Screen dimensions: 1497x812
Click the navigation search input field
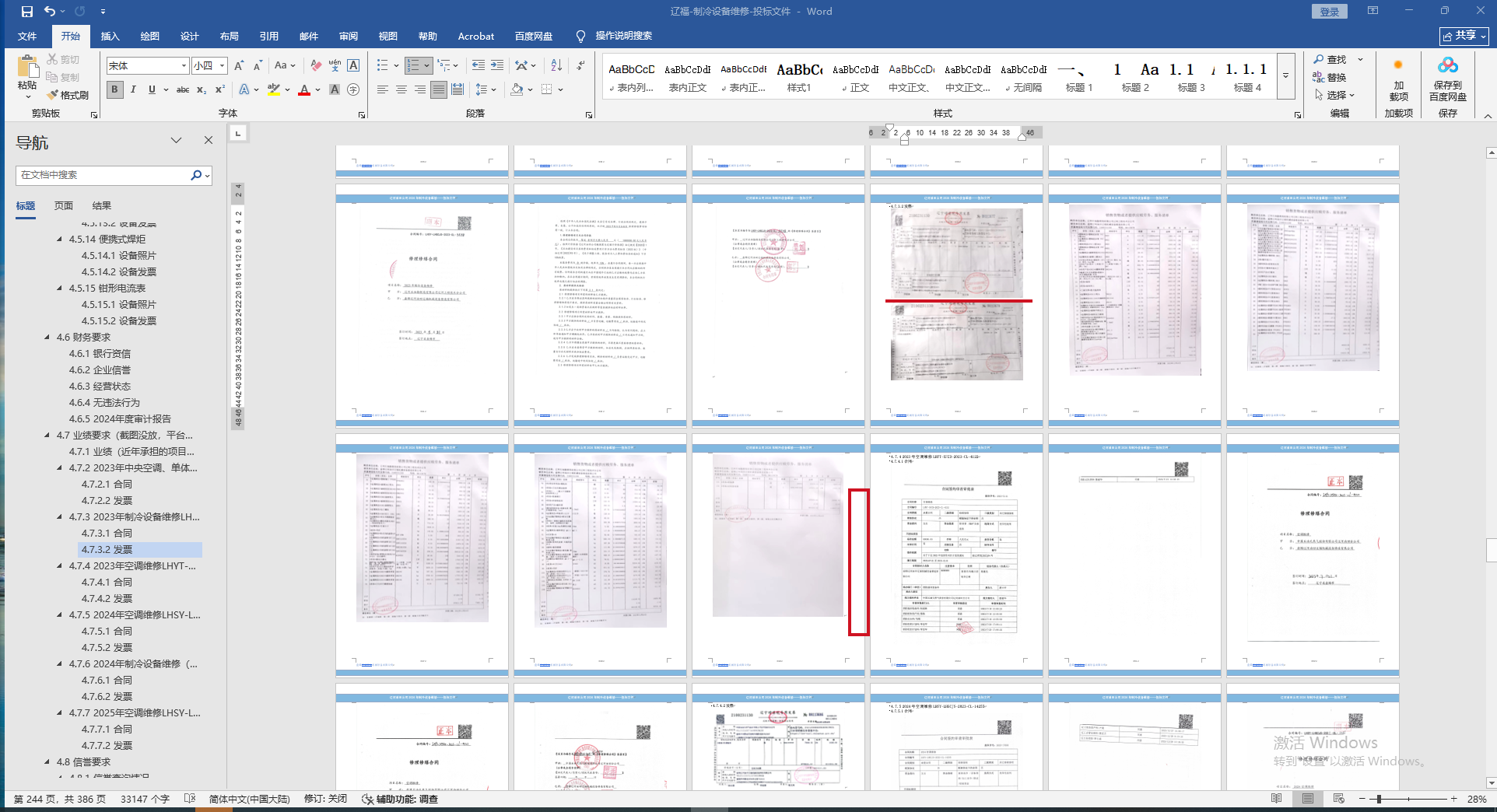pos(103,176)
